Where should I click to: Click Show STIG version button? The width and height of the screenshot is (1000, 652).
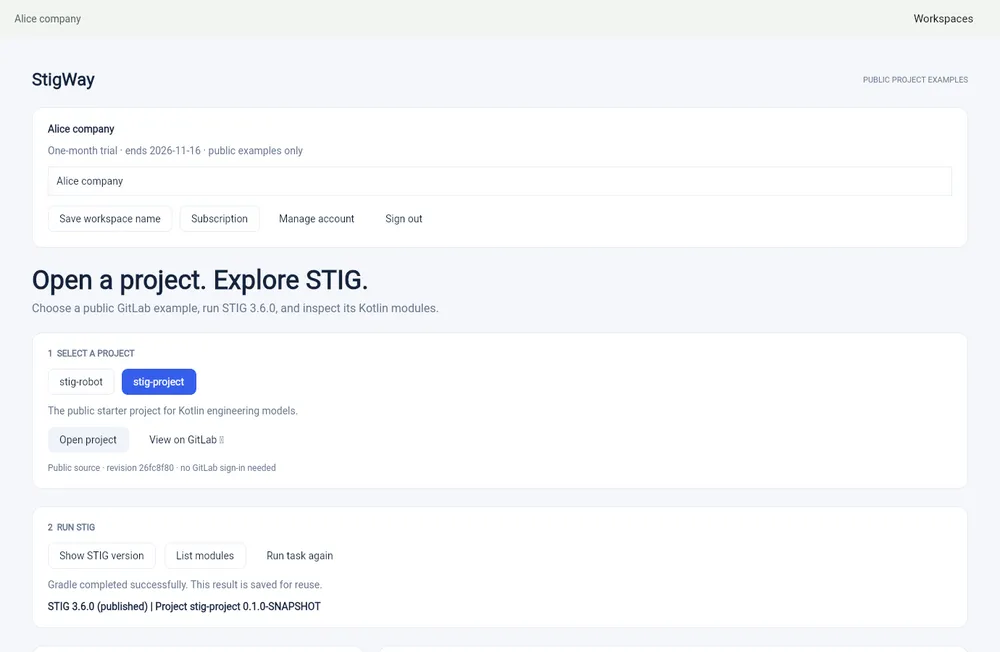pyautogui.click(x=101, y=556)
